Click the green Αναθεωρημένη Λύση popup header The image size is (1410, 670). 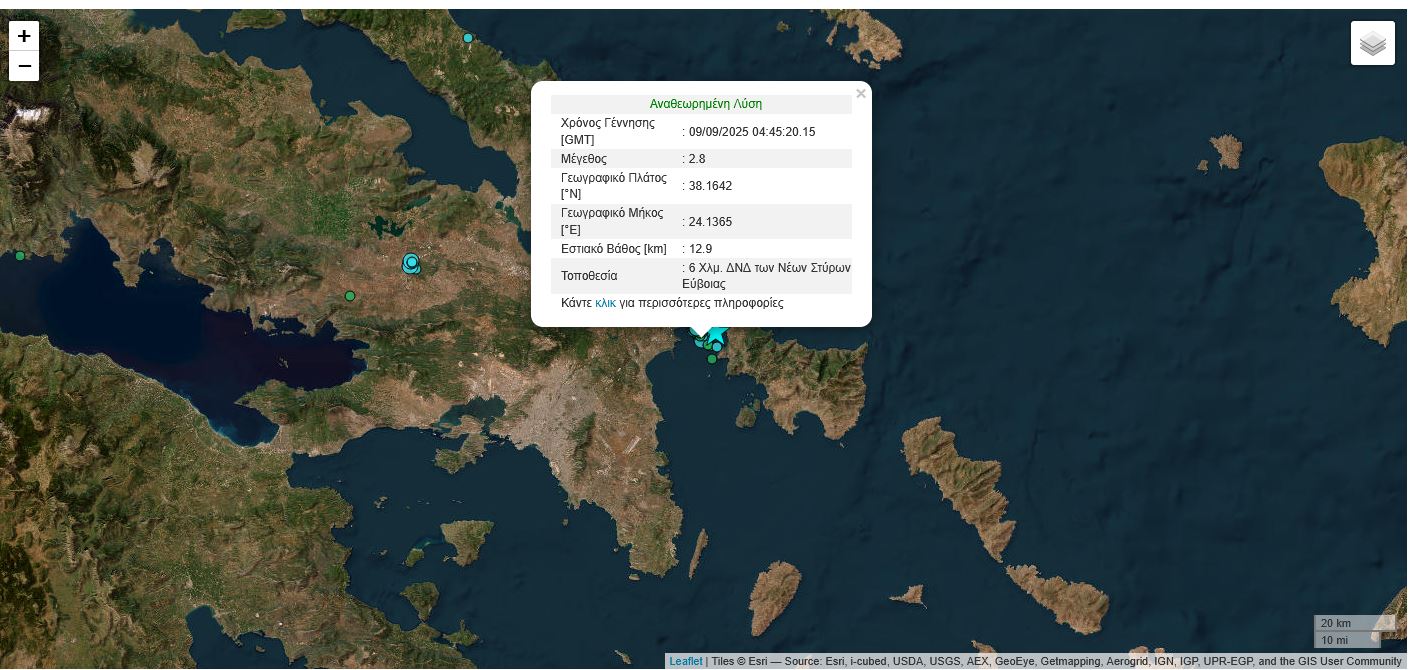pos(705,104)
